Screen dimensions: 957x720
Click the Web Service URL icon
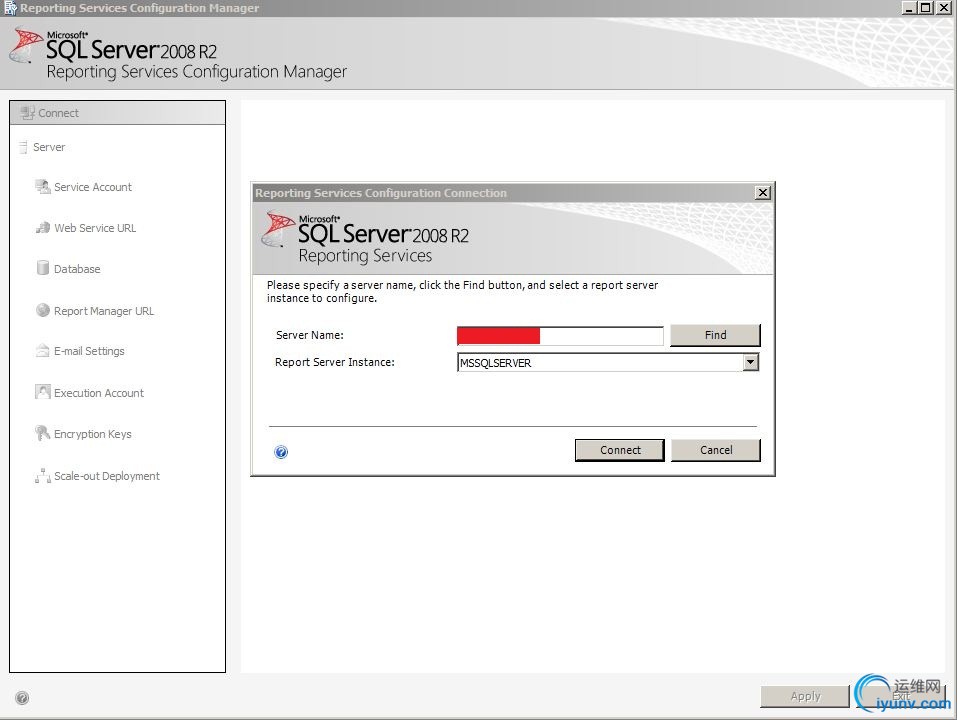pos(43,228)
